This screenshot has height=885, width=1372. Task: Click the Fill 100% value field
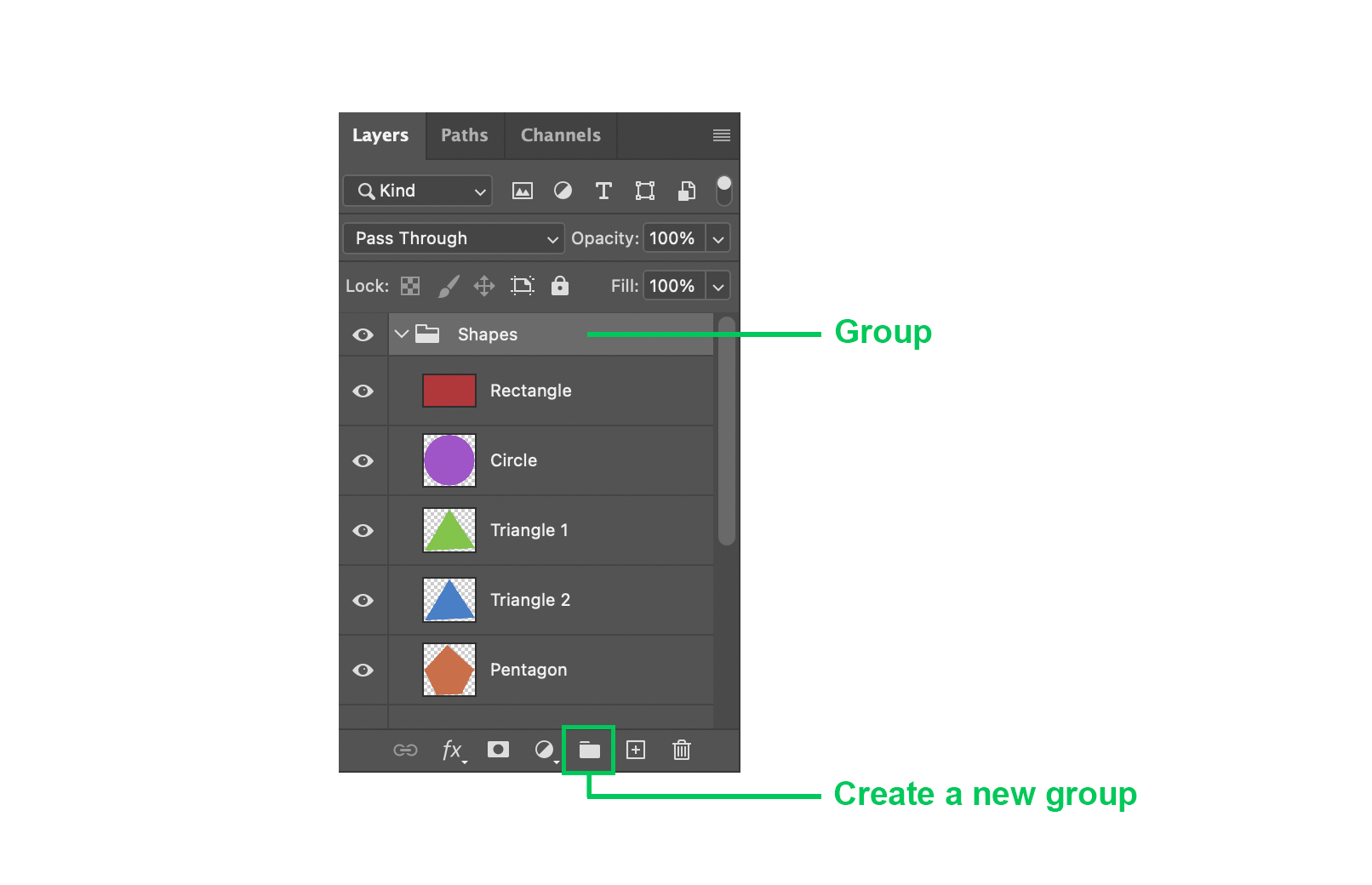[673, 286]
